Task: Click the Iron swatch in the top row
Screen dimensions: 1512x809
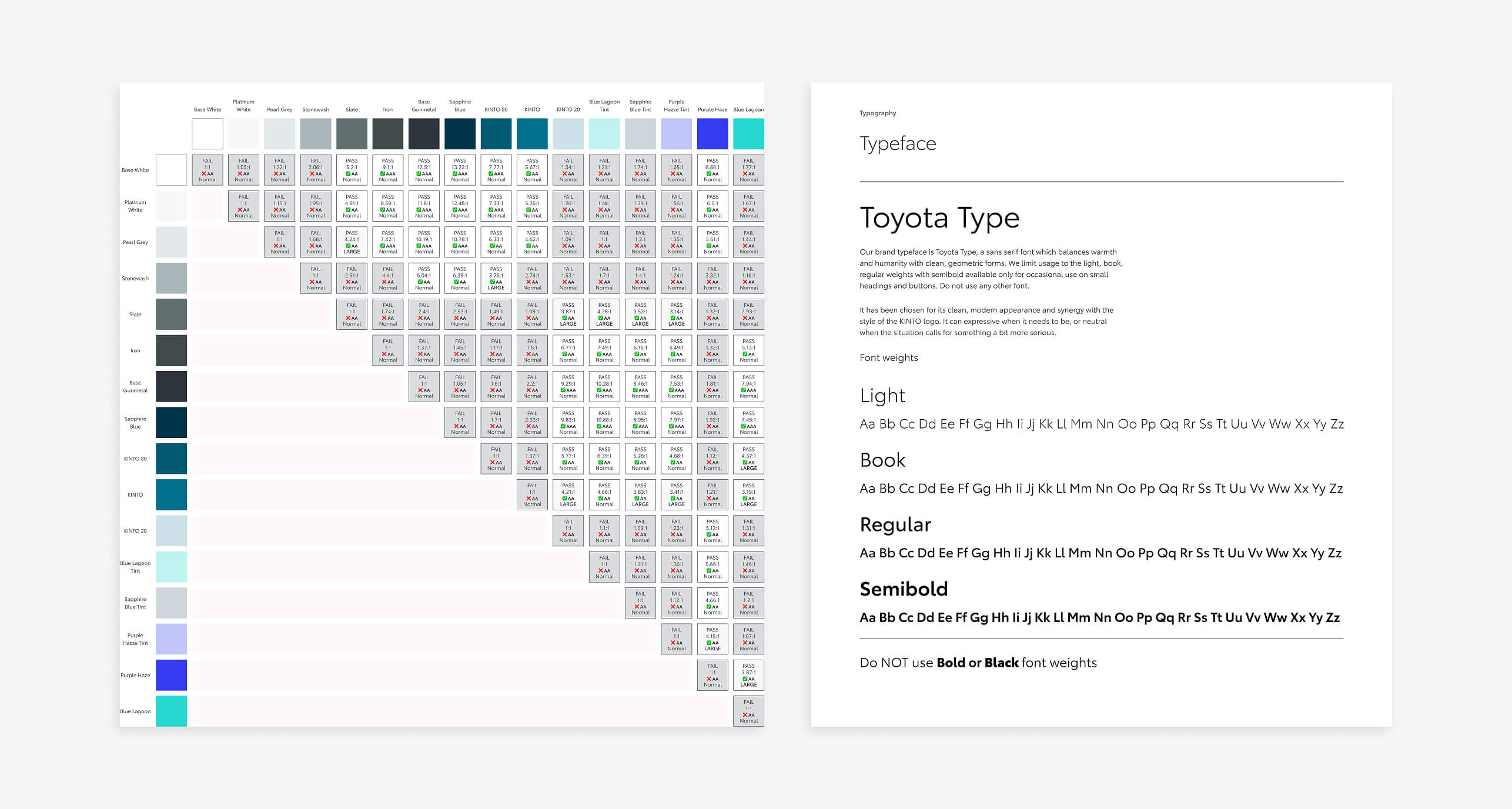Action: [x=387, y=133]
